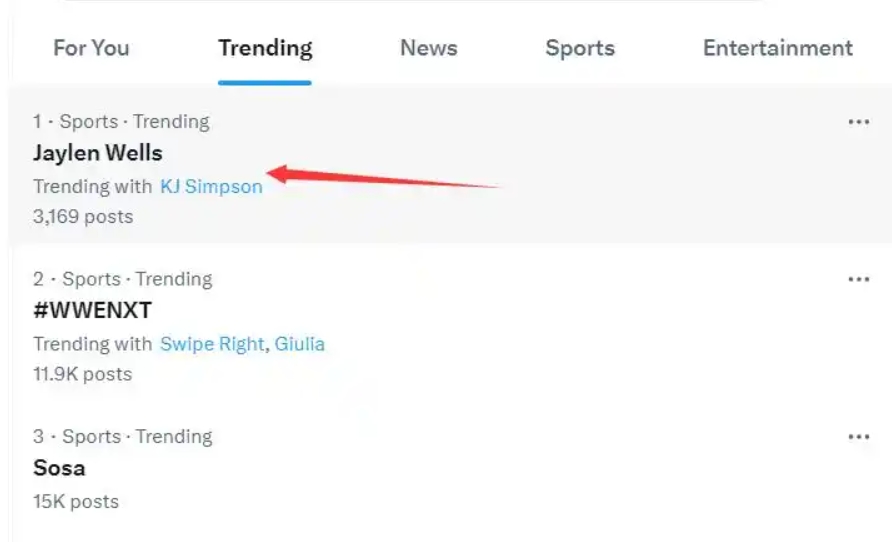Click the "3 · Sports · Trending" label
Viewport: 892px width, 542px height.
[x=122, y=437]
